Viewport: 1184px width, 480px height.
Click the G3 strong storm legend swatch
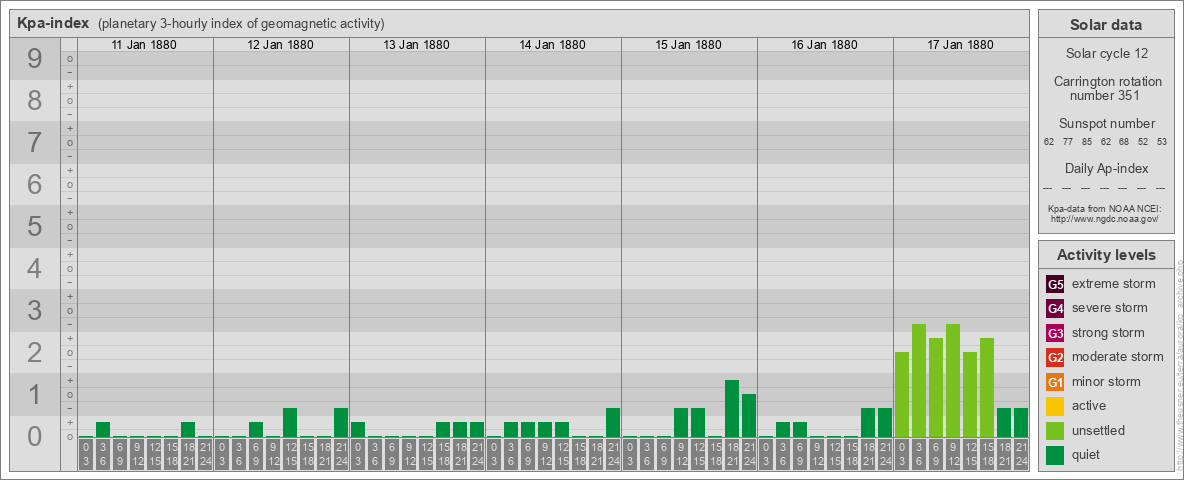1055,333
